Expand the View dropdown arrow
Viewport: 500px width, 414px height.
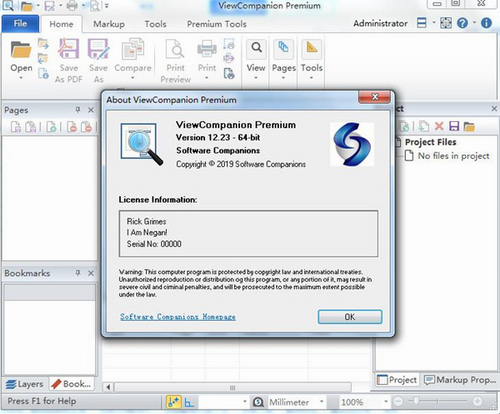pyautogui.click(x=256, y=78)
